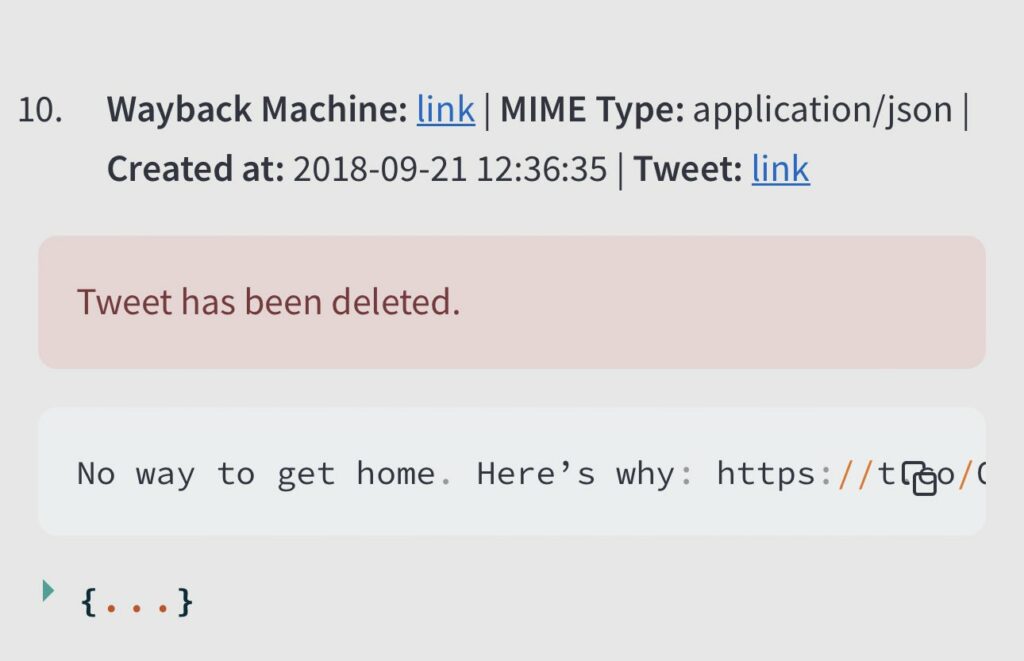The width and height of the screenshot is (1024, 661).
Task: Open the Wayback Machine link
Action: 445,108
